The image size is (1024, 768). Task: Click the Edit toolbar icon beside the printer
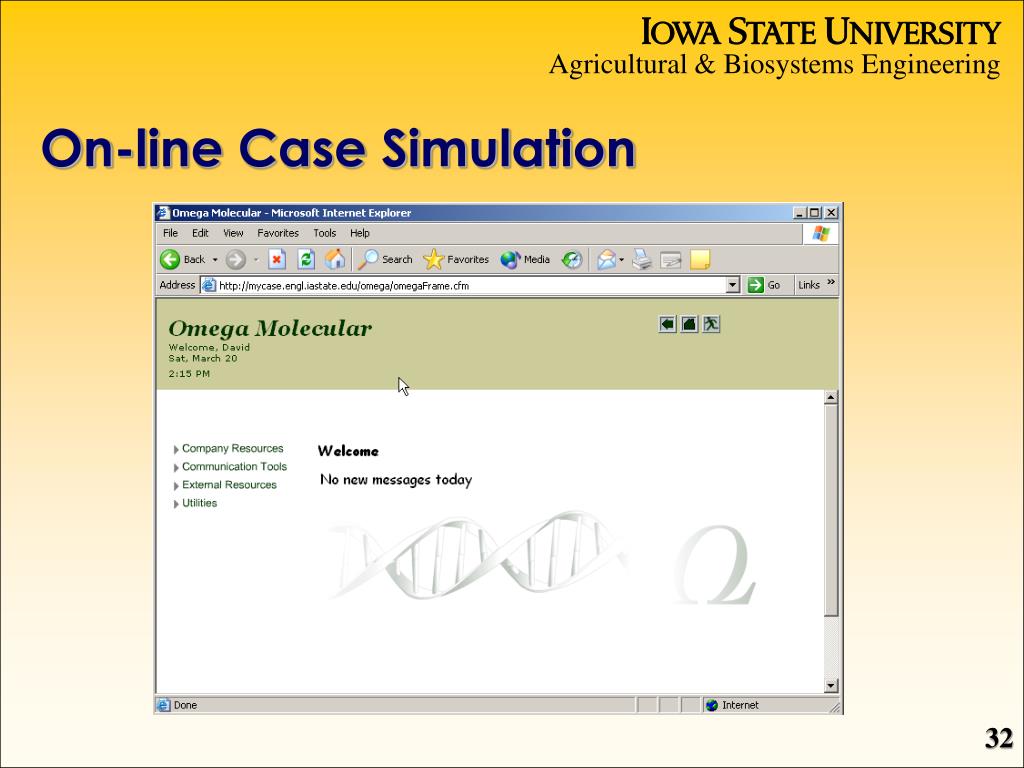tap(671, 260)
